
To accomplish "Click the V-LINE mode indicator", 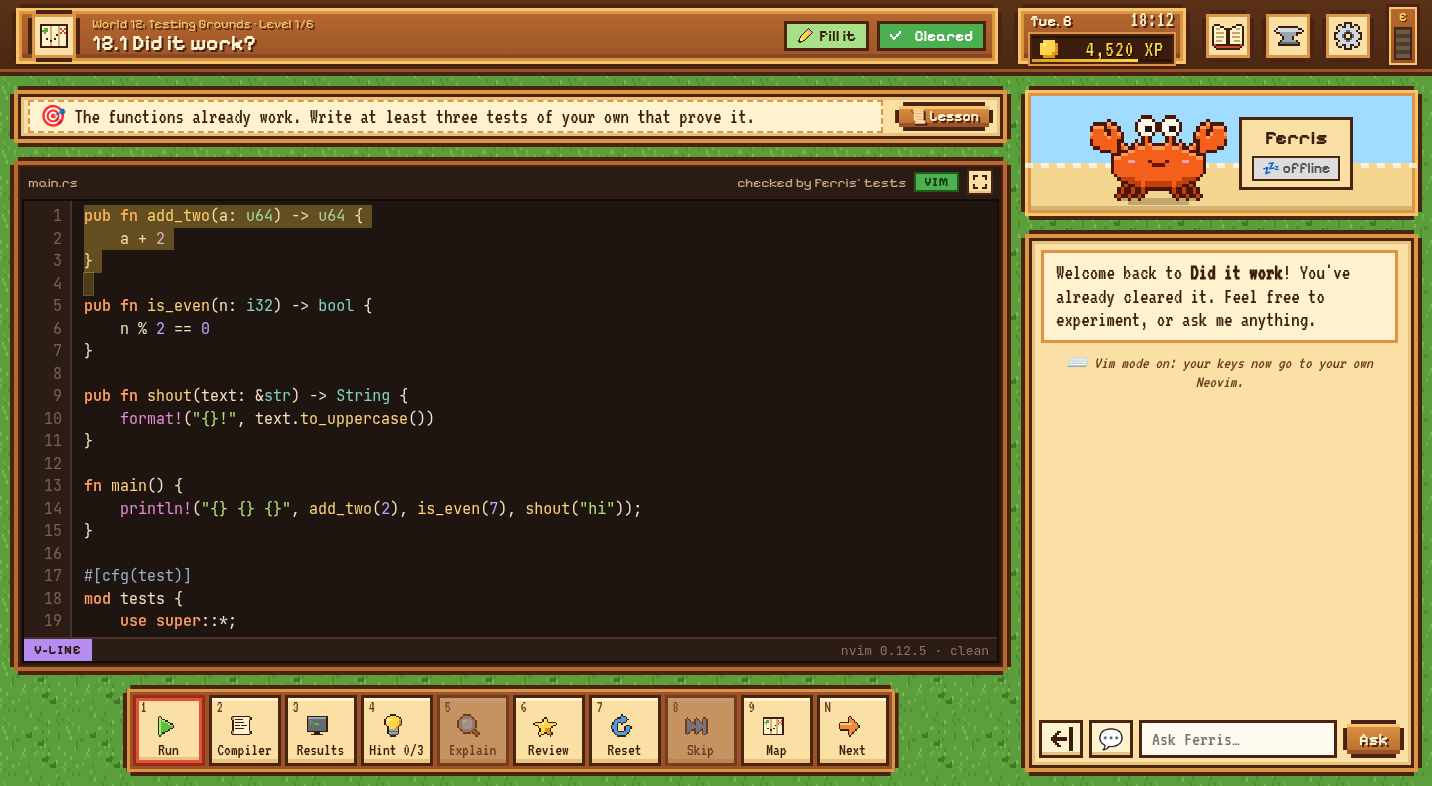I will click(x=58, y=650).
